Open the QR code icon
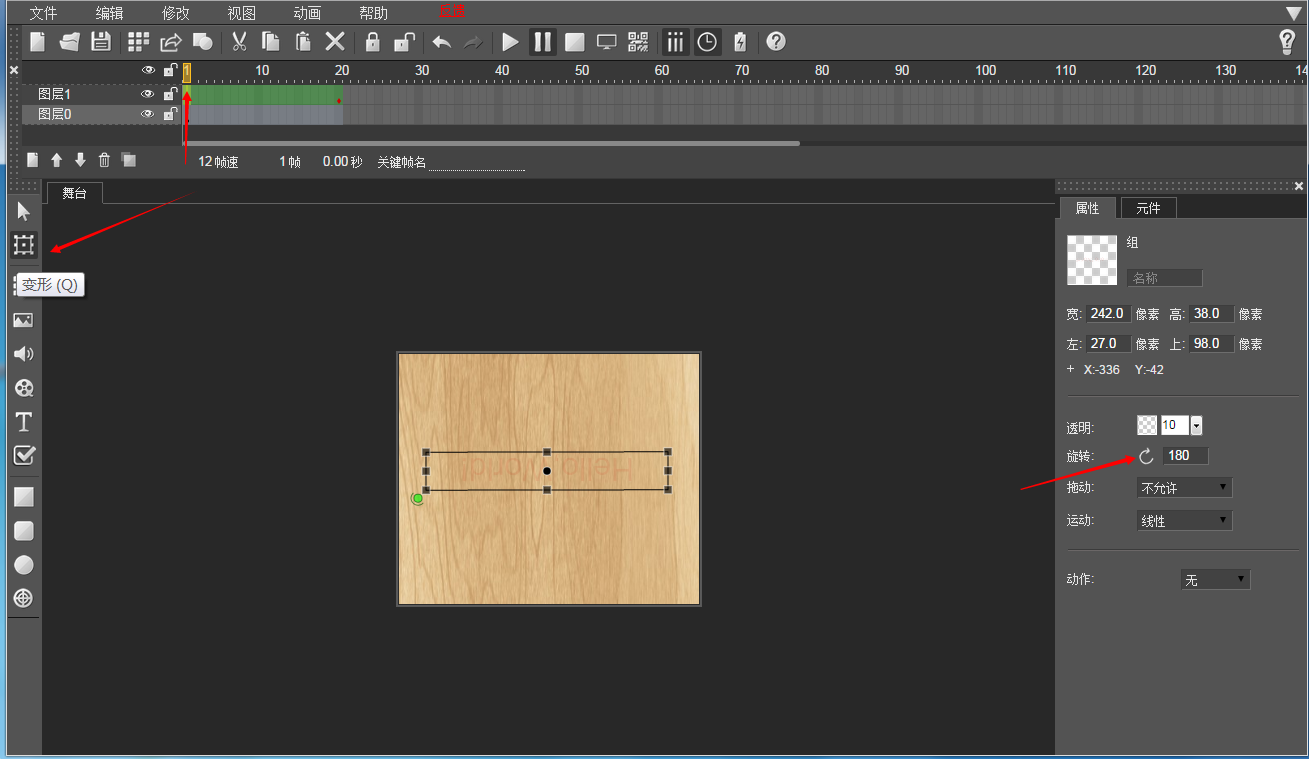The width and height of the screenshot is (1309, 759). (x=638, y=42)
